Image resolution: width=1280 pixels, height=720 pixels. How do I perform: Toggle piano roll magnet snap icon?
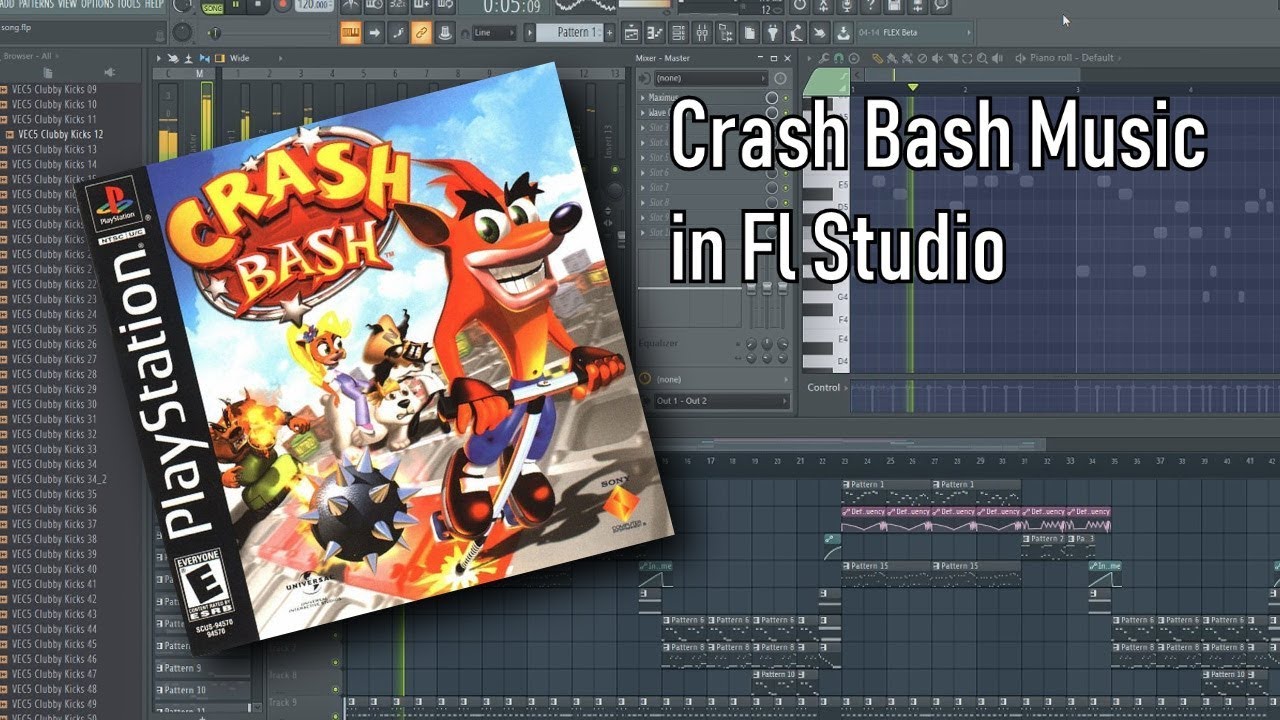pos(838,58)
